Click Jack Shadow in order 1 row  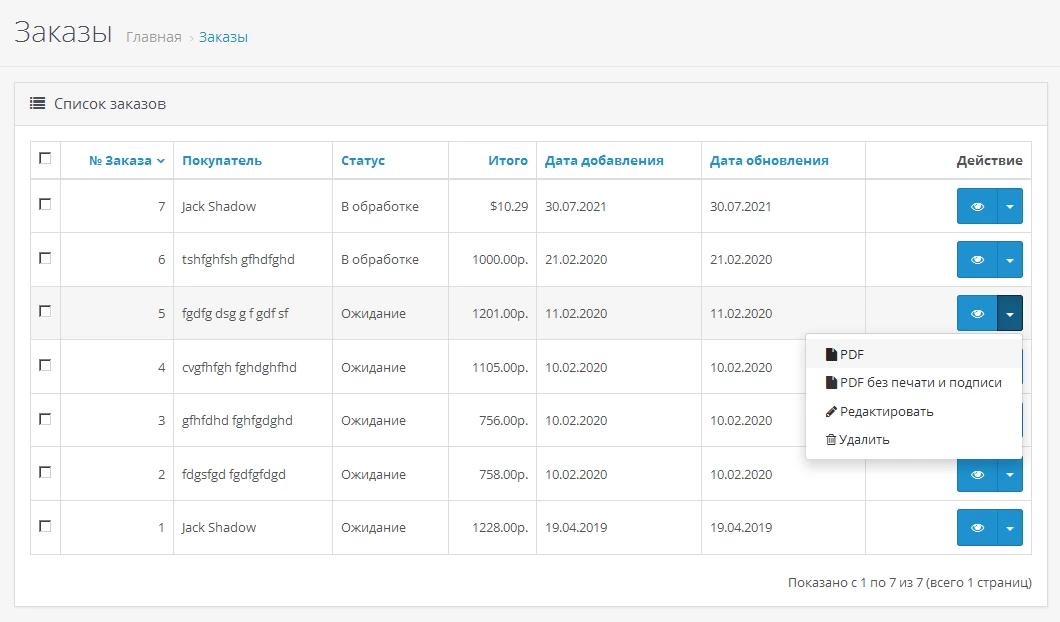point(219,527)
